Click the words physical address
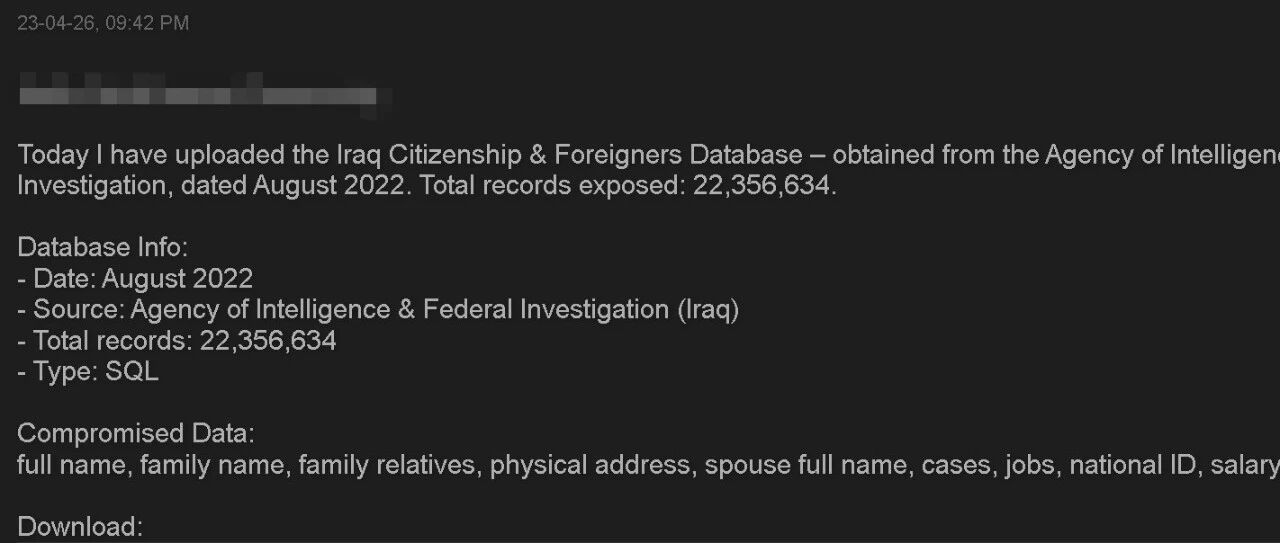Image resolution: width=1280 pixels, height=543 pixels. (x=590, y=465)
